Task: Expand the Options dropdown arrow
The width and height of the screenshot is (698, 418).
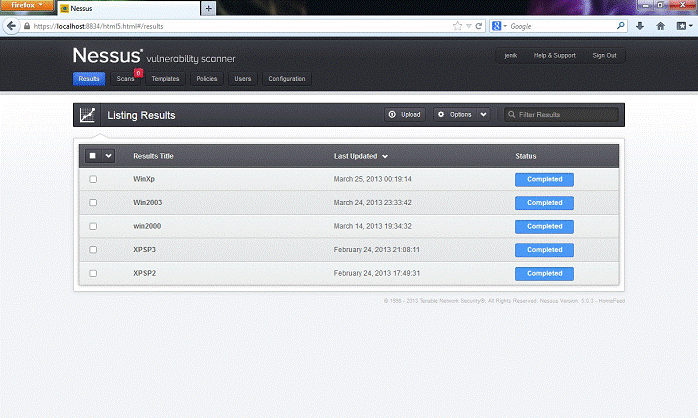Action: tap(483, 114)
